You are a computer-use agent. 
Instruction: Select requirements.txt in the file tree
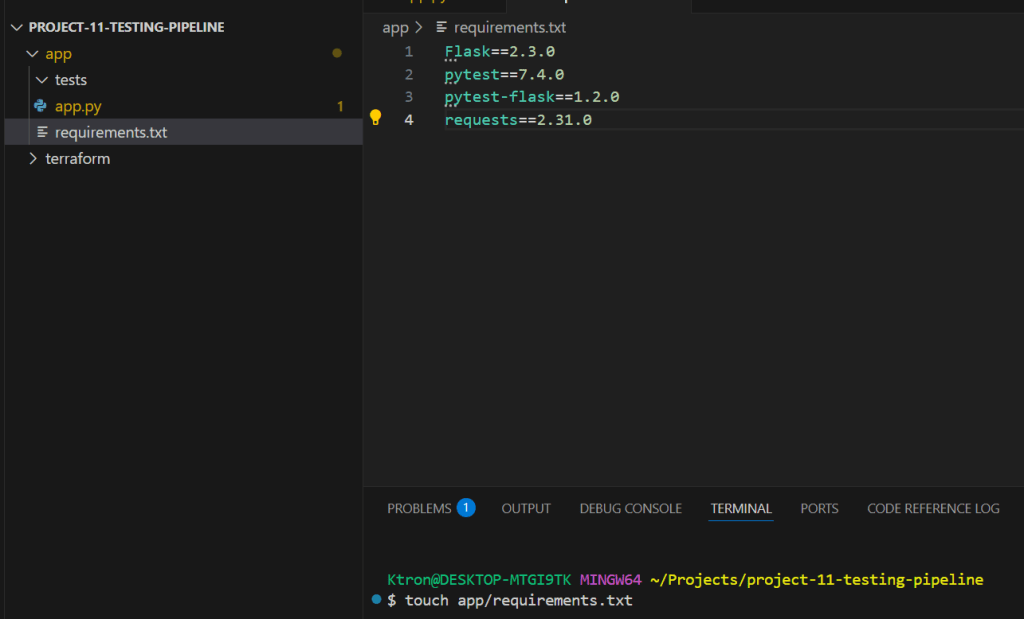110,132
